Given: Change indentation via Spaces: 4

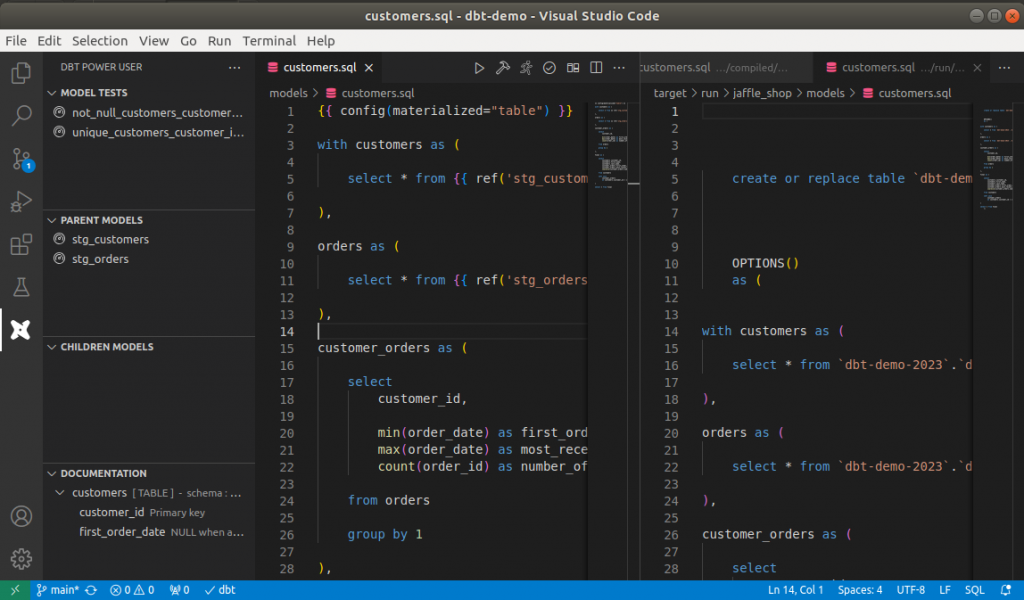Looking at the screenshot, I should coord(859,590).
